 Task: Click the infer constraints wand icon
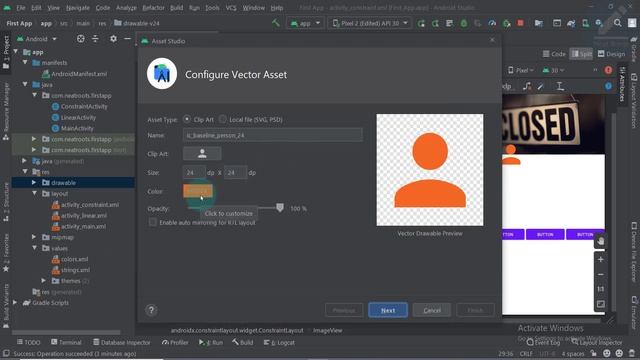point(541,86)
